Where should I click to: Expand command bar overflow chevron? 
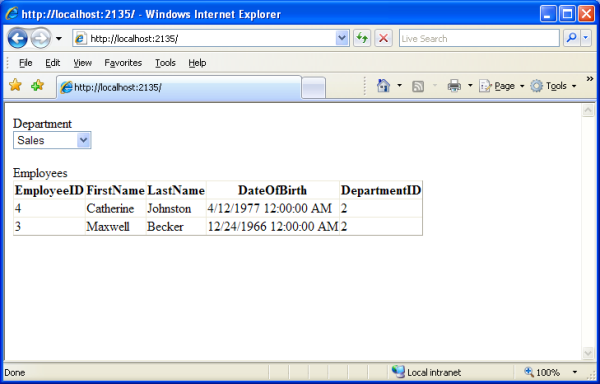(590, 79)
